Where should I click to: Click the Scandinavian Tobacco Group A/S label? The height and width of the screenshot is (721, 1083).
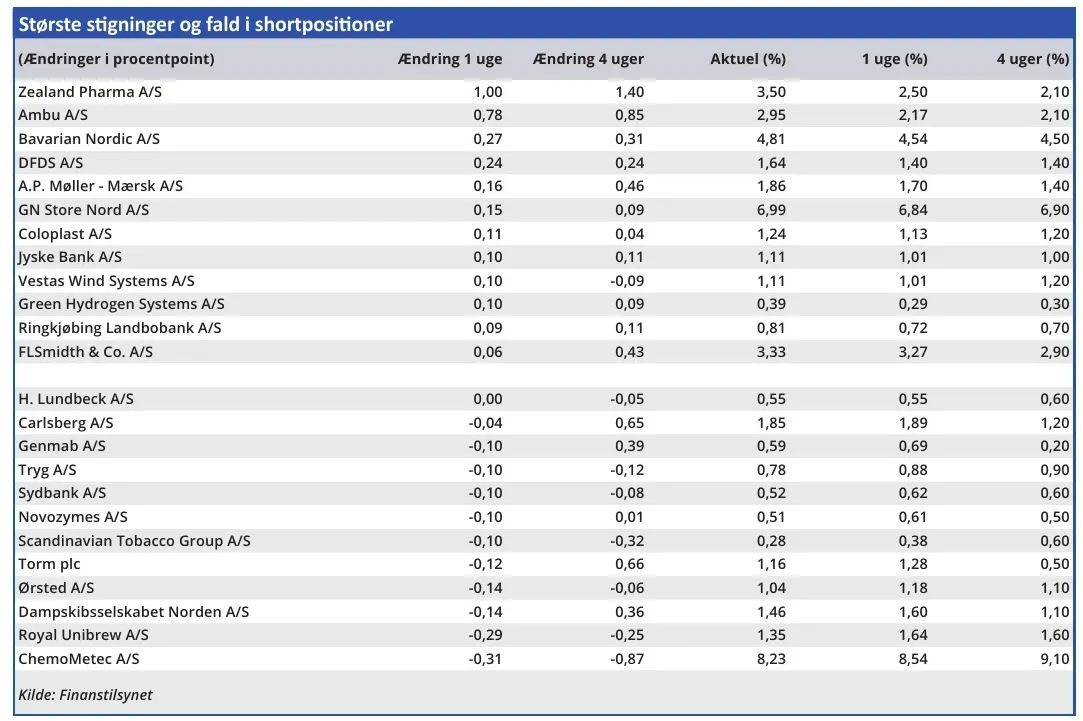coord(134,541)
